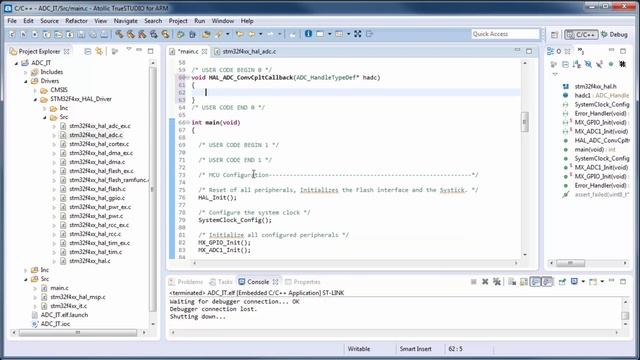Image resolution: width=640 pixels, height=360 pixels.
Task: Expand the project-level Inc folder
Action: 25,270
